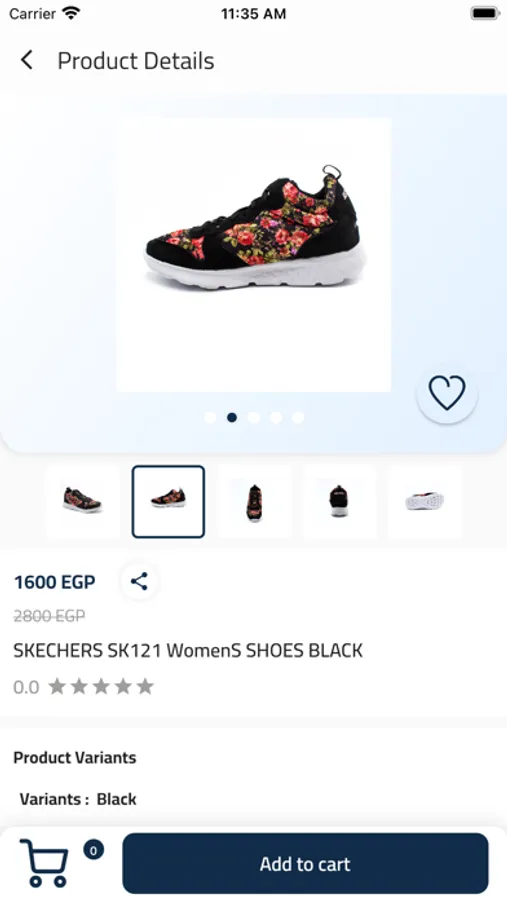The width and height of the screenshot is (507, 900).
Task: Select the front-view shoe thumbnail
Action: click(254, 501)
